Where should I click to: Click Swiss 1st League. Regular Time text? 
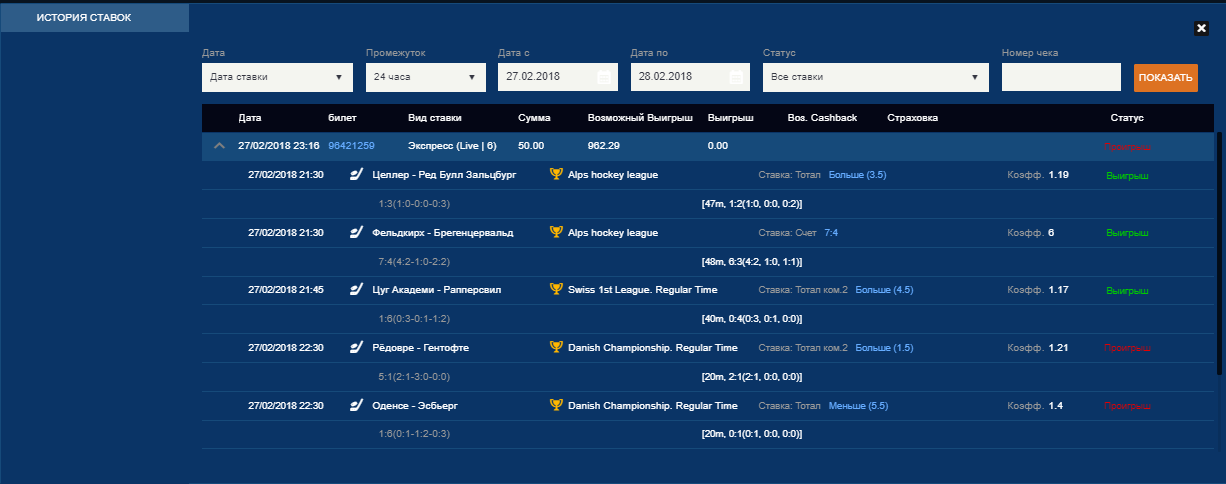642,290
